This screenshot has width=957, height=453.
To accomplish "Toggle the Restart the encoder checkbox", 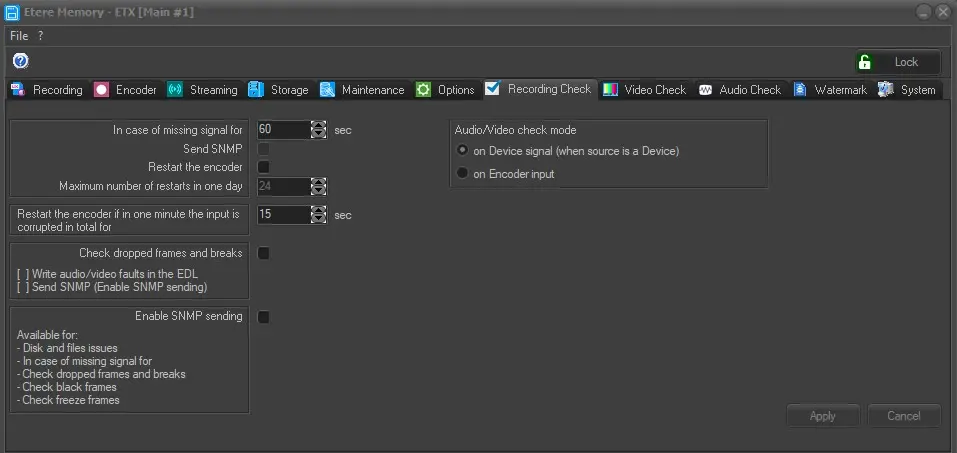I will point(264,166).
